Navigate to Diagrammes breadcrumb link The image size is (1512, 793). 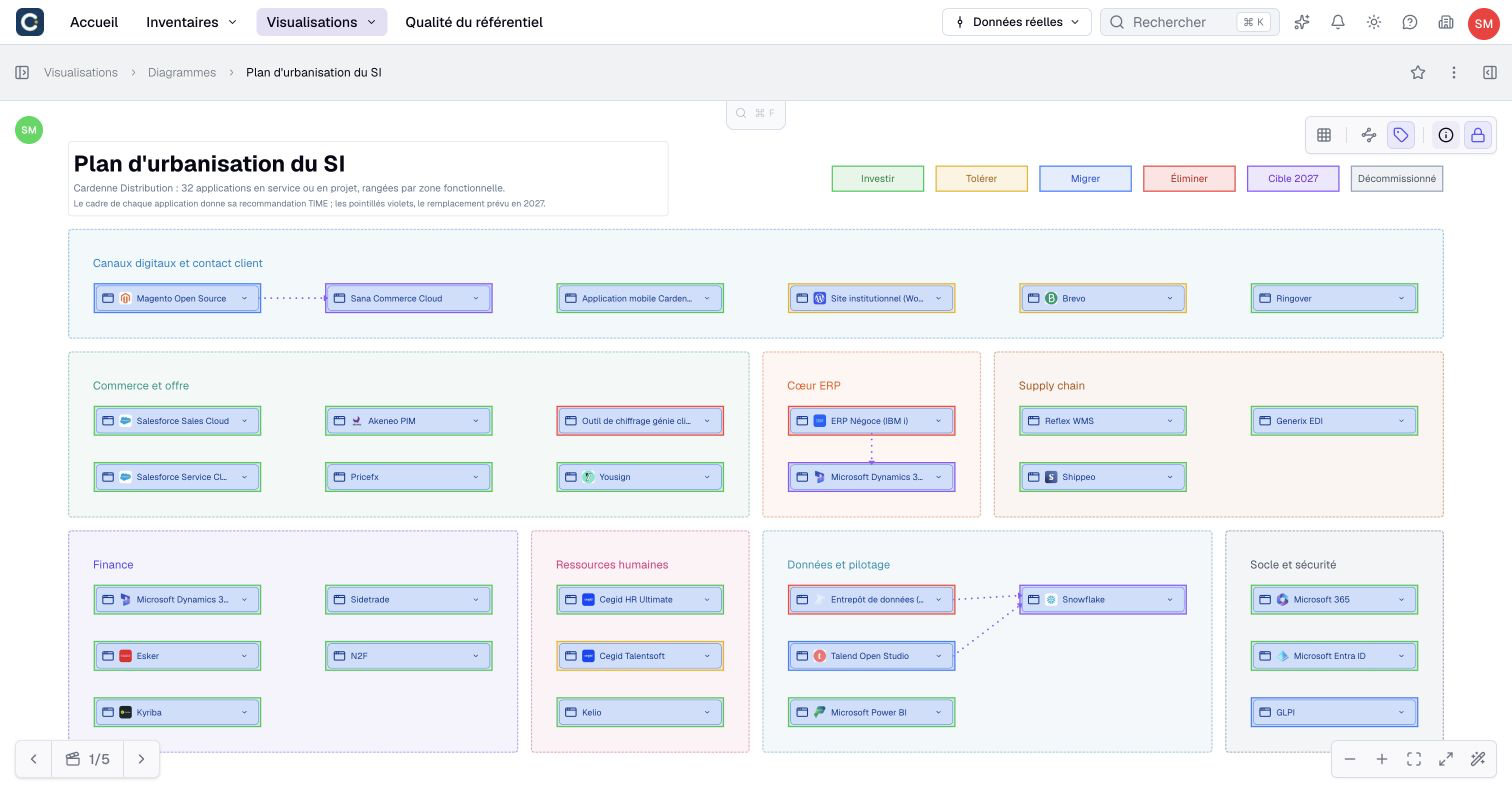pos(182,72)
